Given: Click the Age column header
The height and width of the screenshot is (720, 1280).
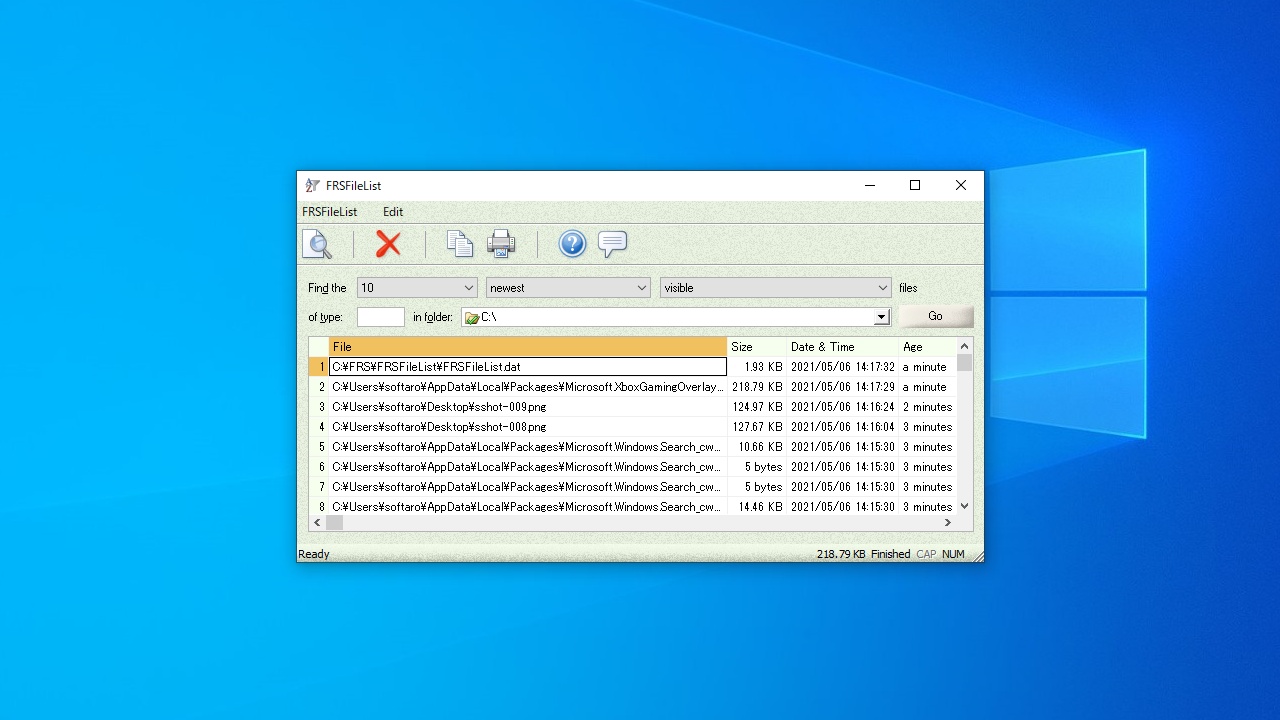Looking at the screenshot, I should pyautogui.click(x=927, y=347).
